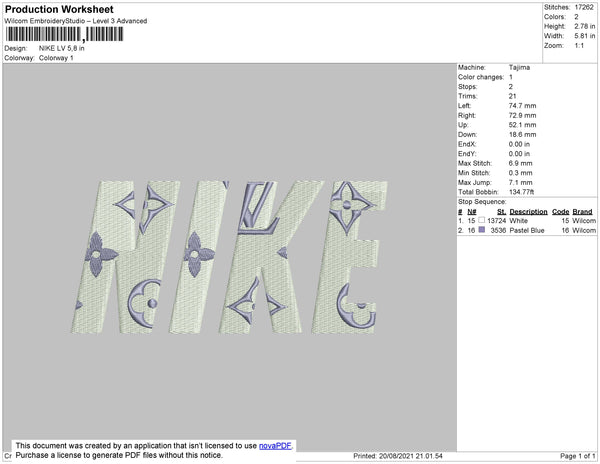
Task: Click the Trims value 21
Action: click(512, 96)
